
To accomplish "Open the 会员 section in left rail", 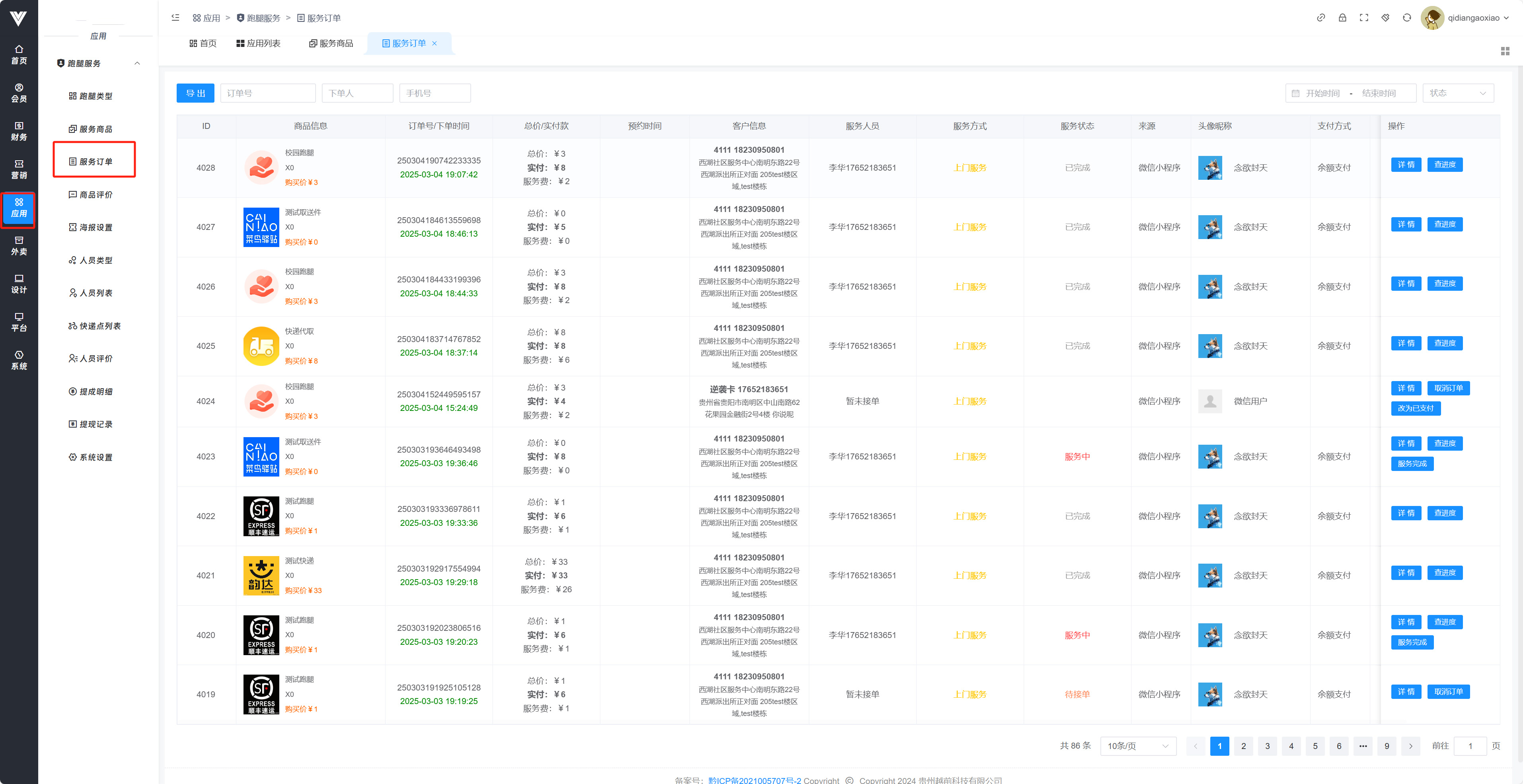I will [x=19, y=93].
